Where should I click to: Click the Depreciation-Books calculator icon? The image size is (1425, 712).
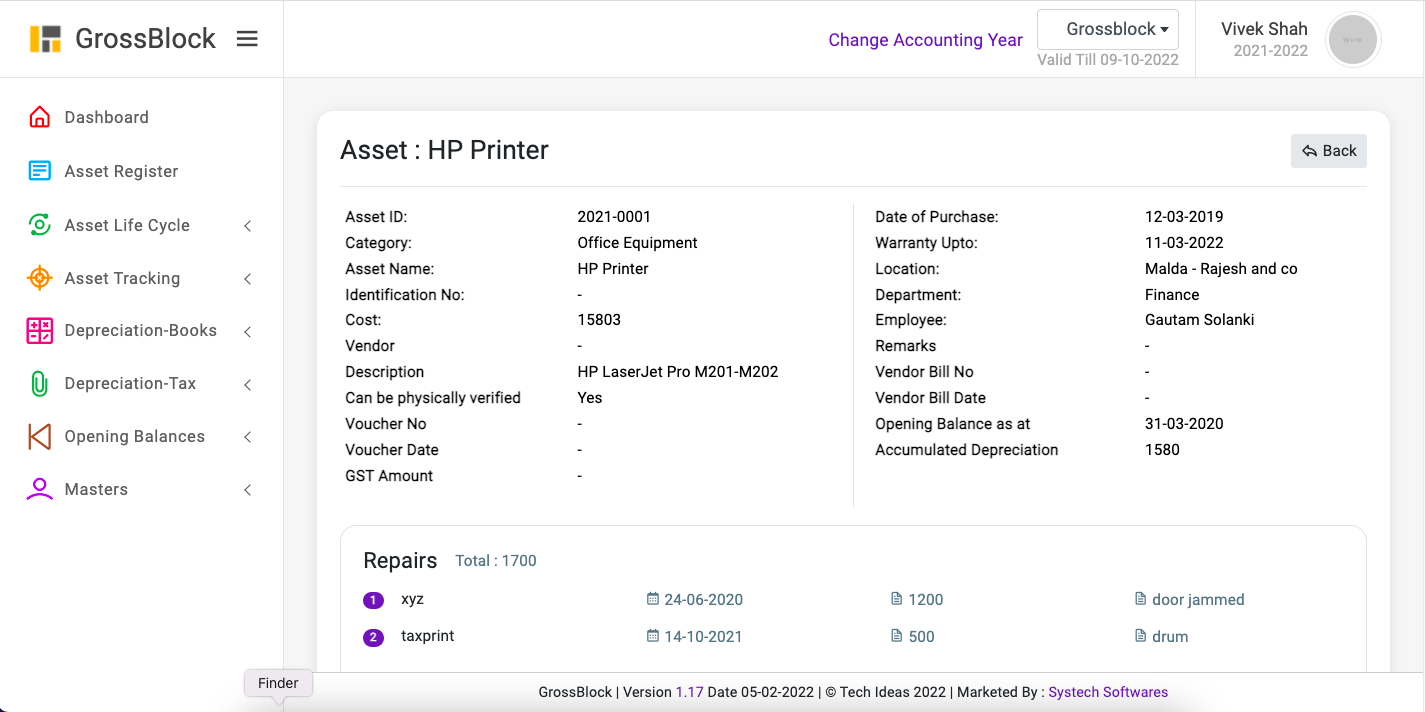[39, 331]
